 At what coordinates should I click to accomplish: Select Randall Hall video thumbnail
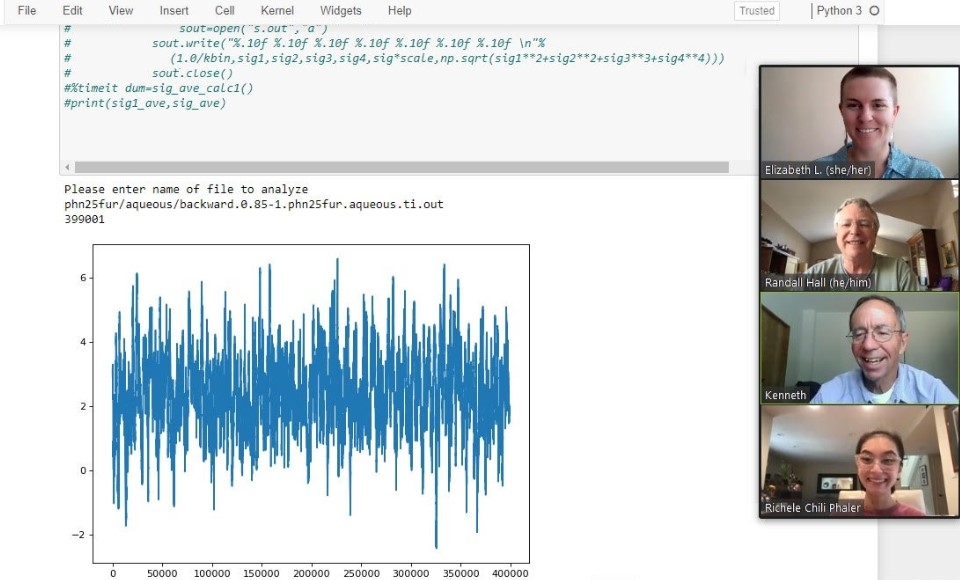click(x=859, y=235)
